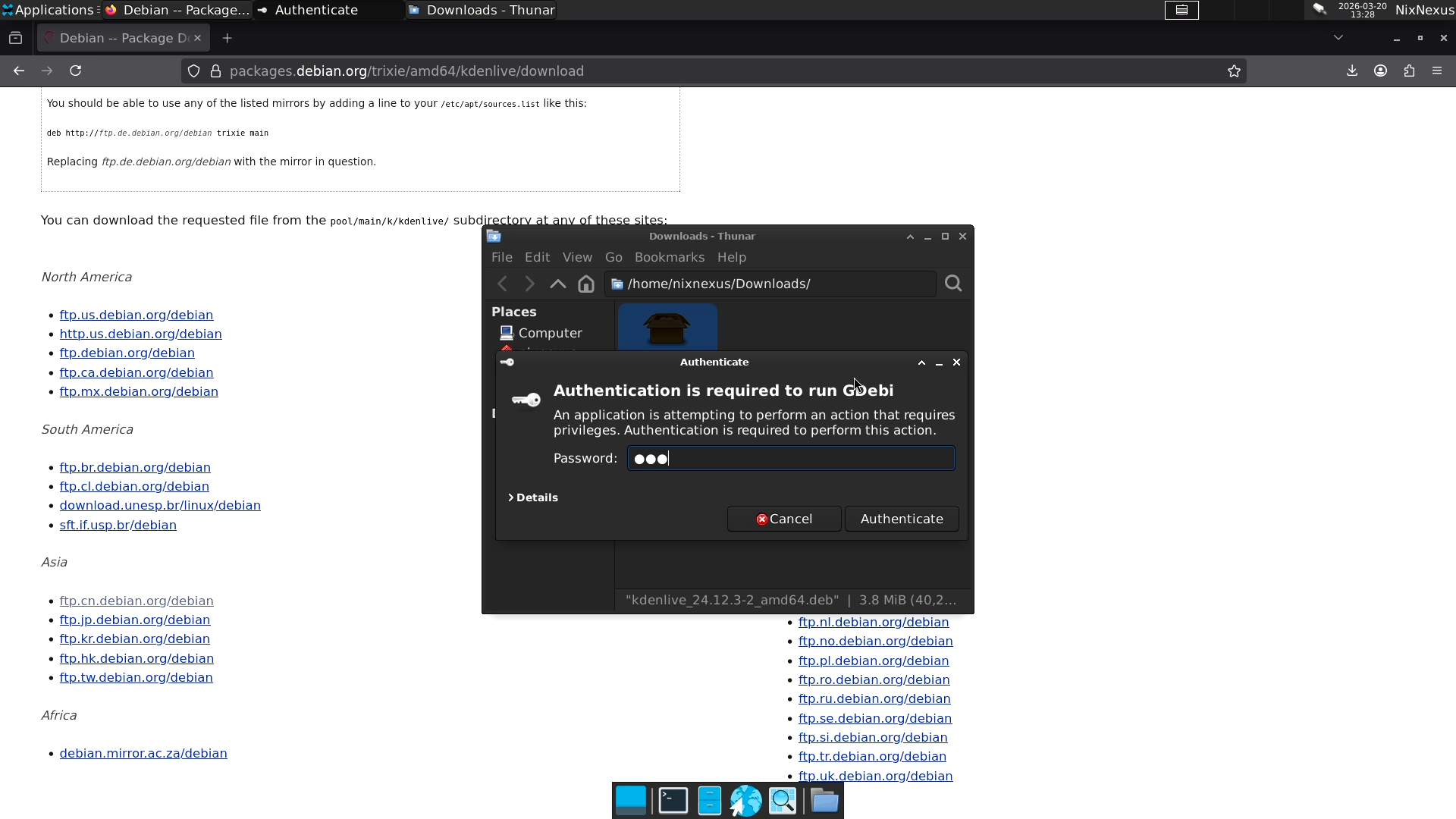Viewport: 1456px width, 819px height.
Task: Open the ftp.uk.debian.org/debian mirror link
Action: 876,776
